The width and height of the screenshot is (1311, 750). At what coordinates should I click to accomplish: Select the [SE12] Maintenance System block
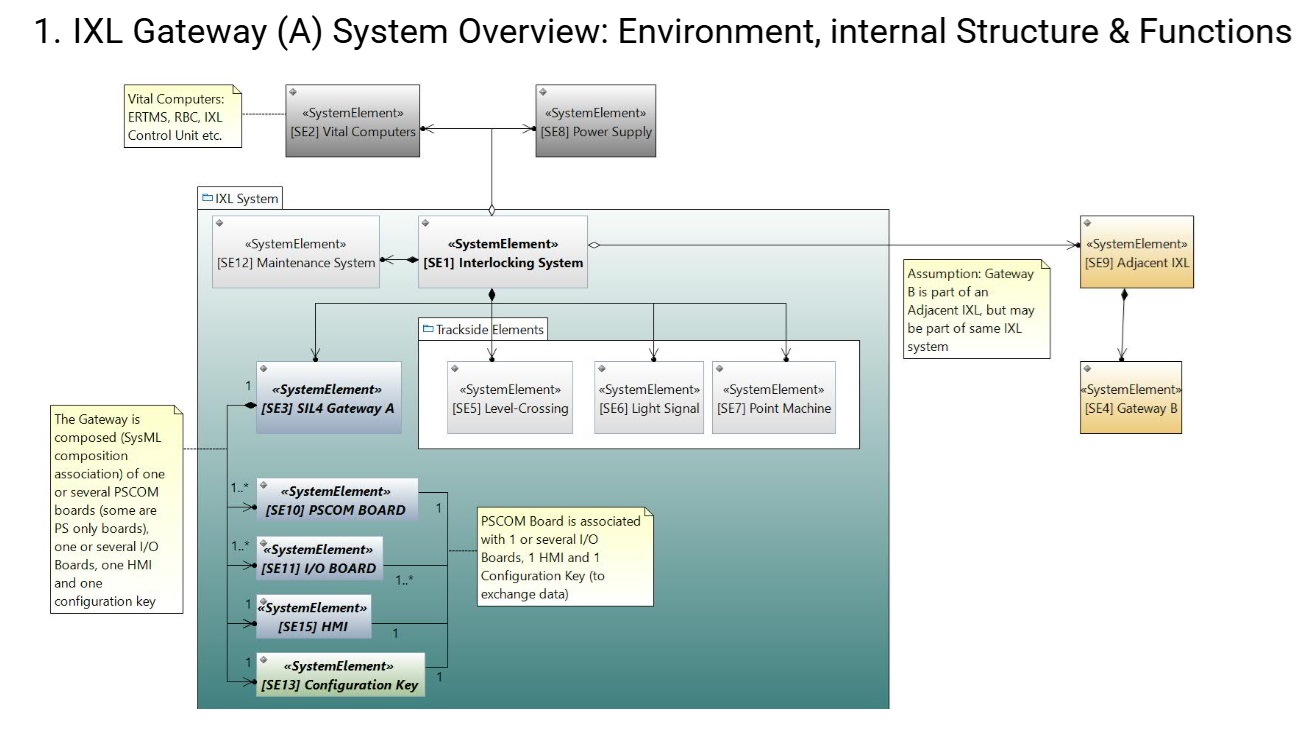(296, 252)
